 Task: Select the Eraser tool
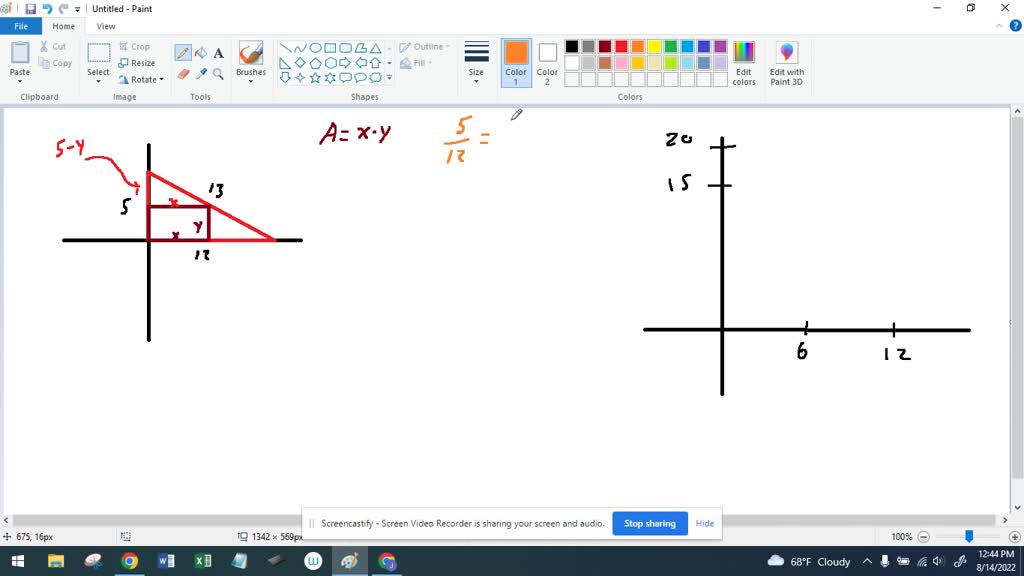point(184,72)
